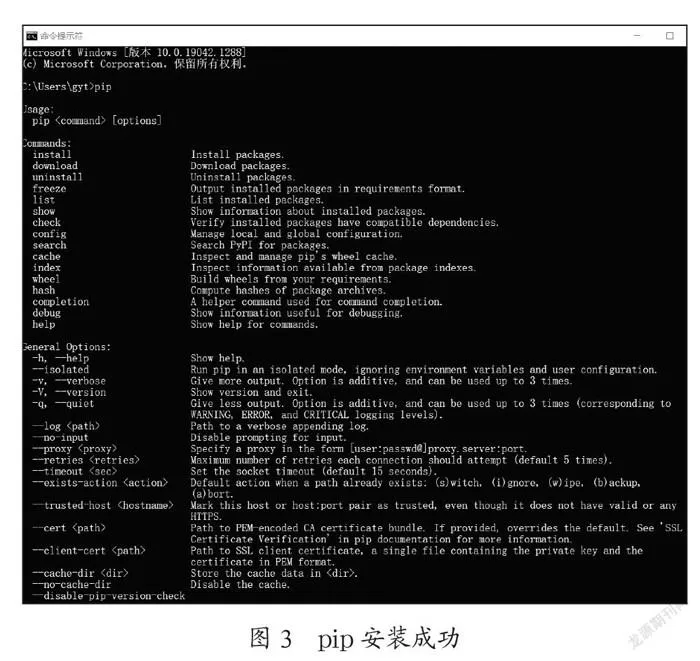Click the 'download' command entry

point(55,166)
